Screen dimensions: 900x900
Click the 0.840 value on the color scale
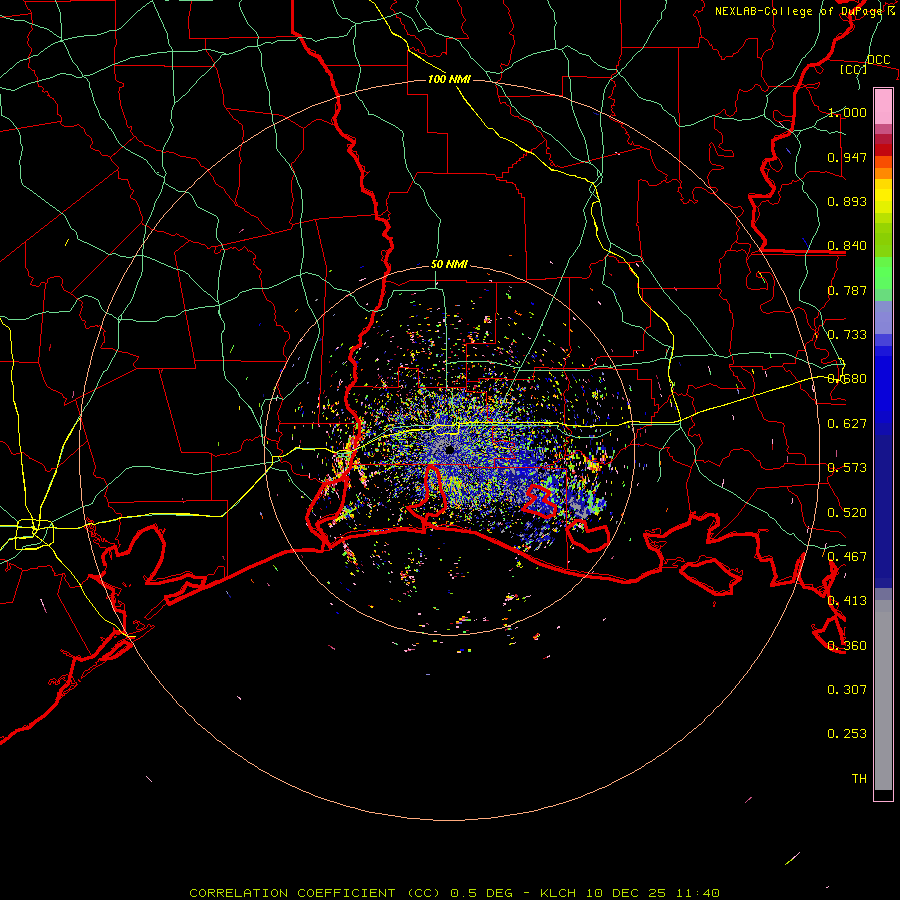tap(847, 246)
